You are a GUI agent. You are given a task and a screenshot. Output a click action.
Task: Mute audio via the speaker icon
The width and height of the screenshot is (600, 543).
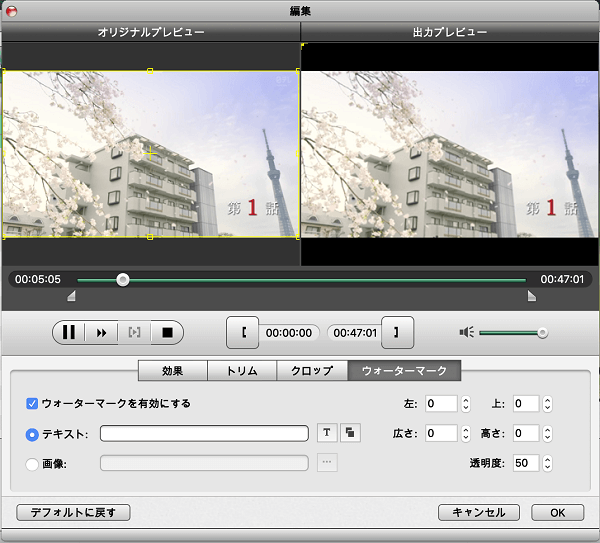[466, 332]
